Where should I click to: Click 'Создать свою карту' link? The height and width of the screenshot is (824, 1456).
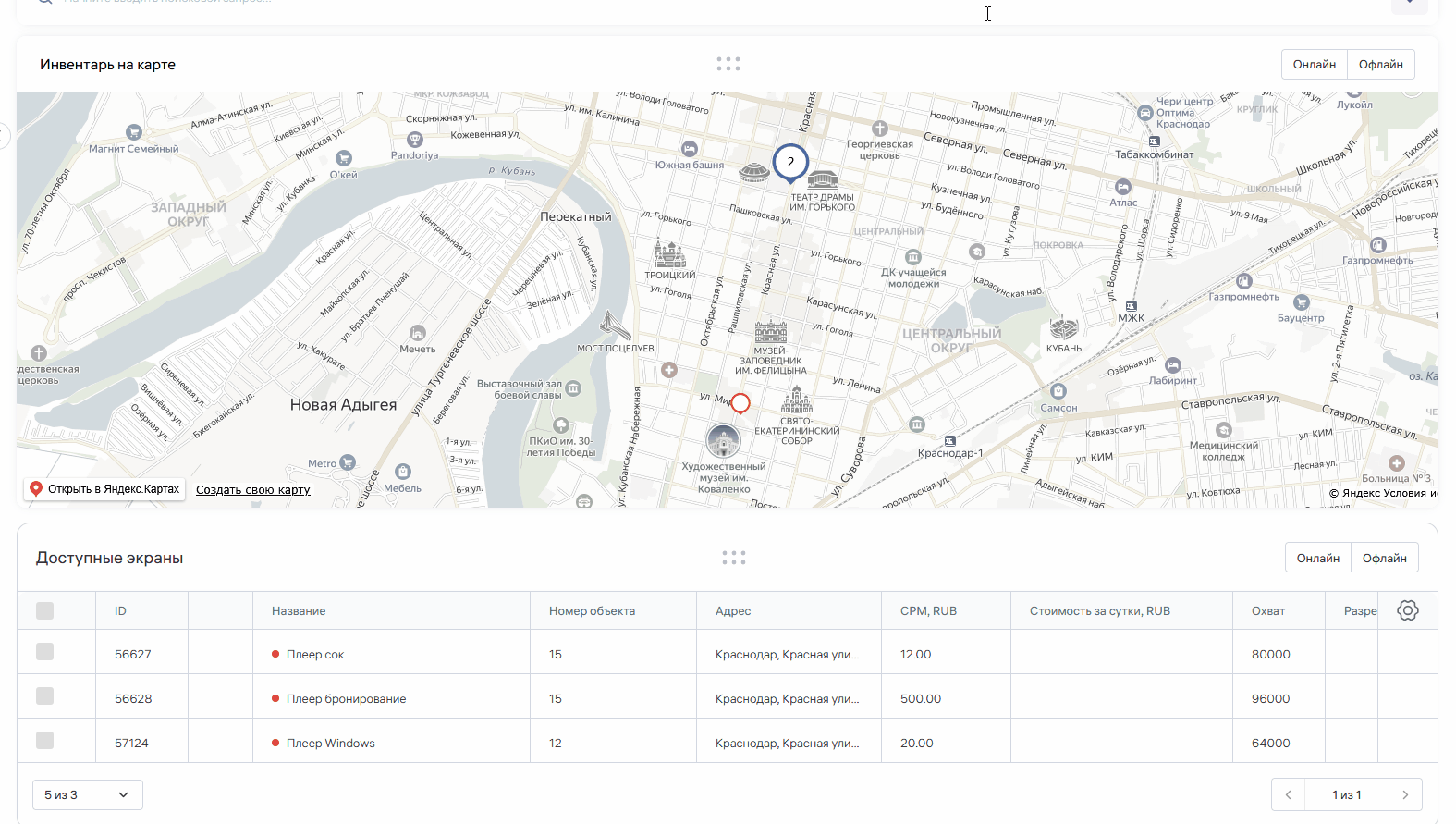point(252,490)
